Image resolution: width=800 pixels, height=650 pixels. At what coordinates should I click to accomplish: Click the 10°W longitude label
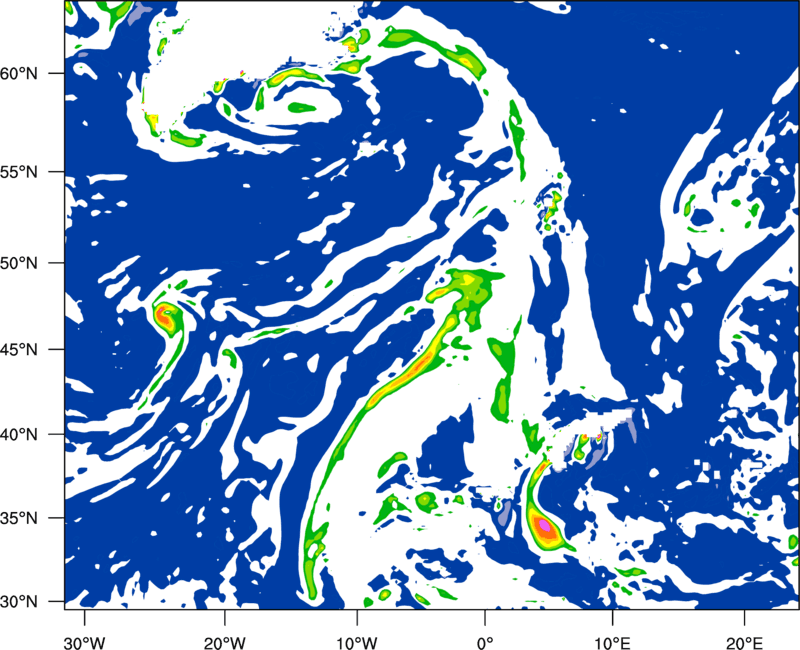(x=357, y=643)
